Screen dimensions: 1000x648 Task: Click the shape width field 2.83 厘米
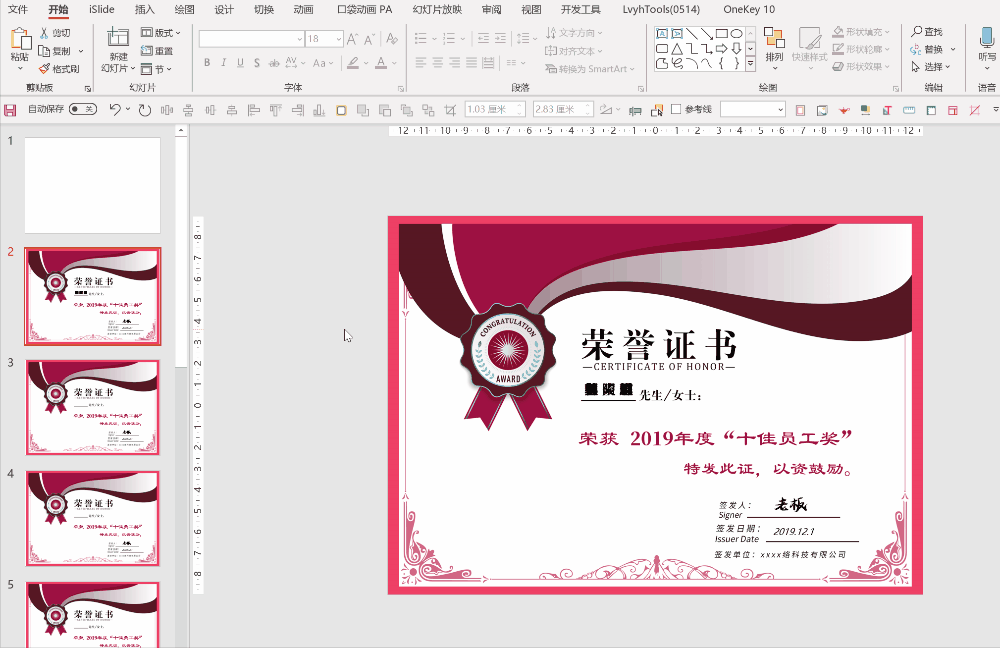563,110
